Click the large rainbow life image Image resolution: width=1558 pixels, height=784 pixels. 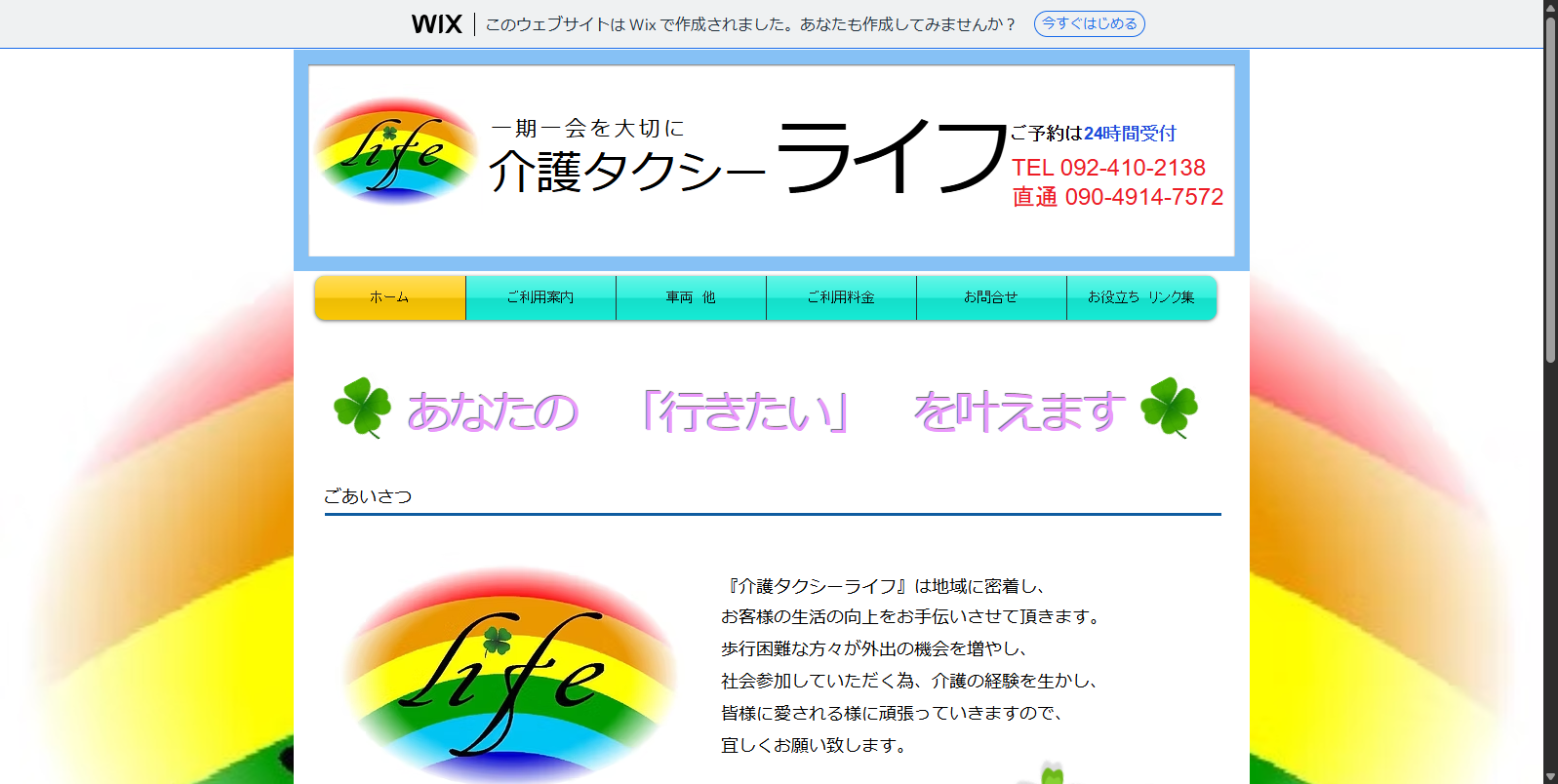tap(509, 675)
